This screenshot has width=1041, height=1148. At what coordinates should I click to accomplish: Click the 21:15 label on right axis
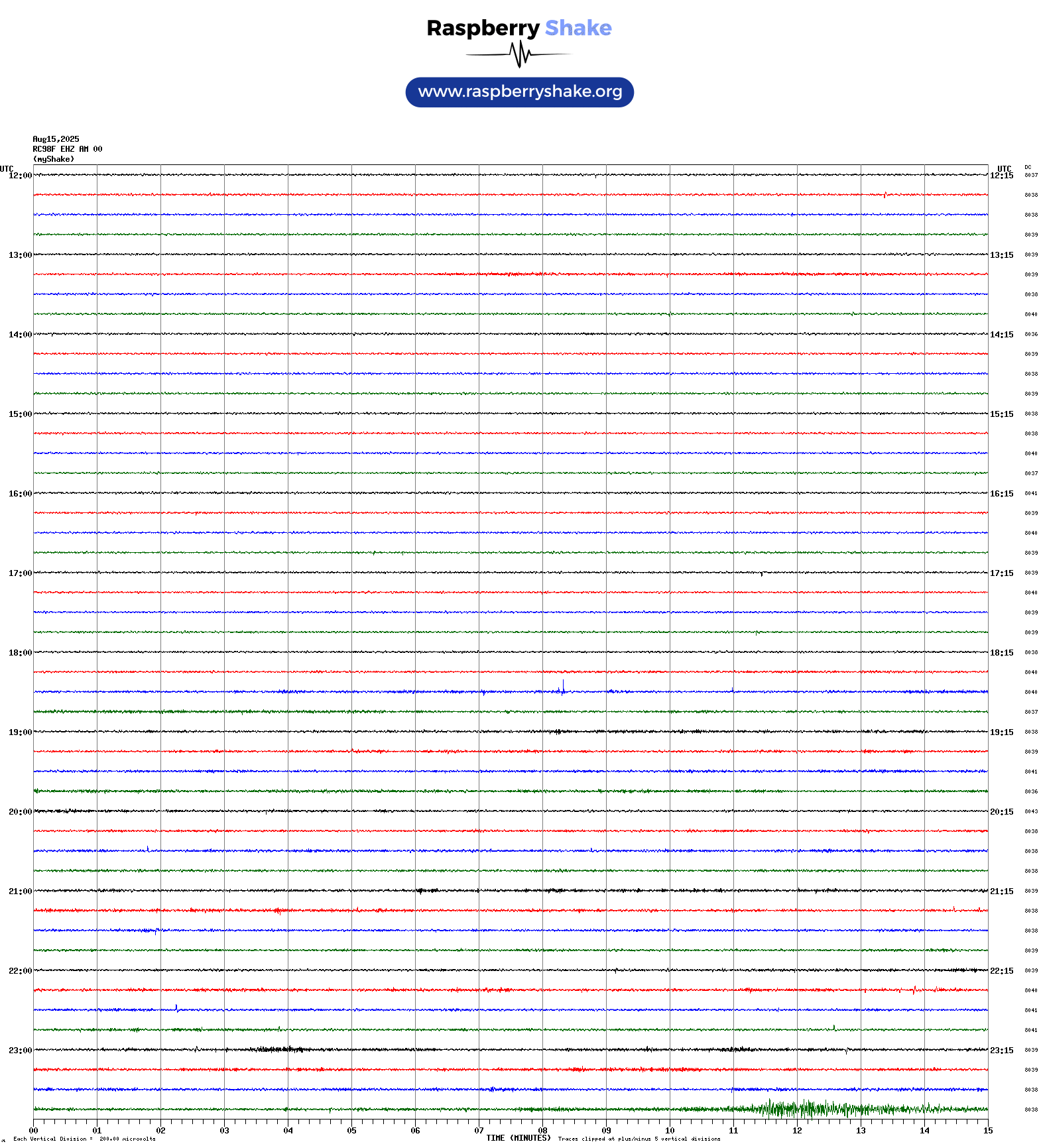(1002, 891)
